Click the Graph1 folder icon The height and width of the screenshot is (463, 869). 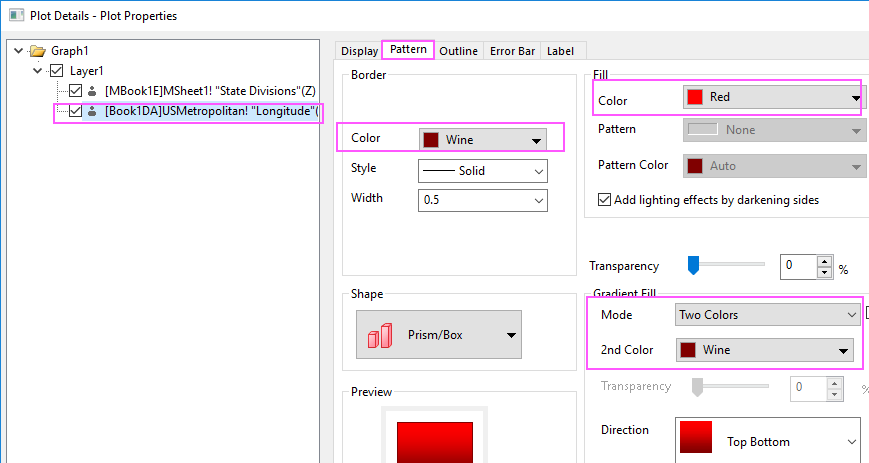click(38, 51)
